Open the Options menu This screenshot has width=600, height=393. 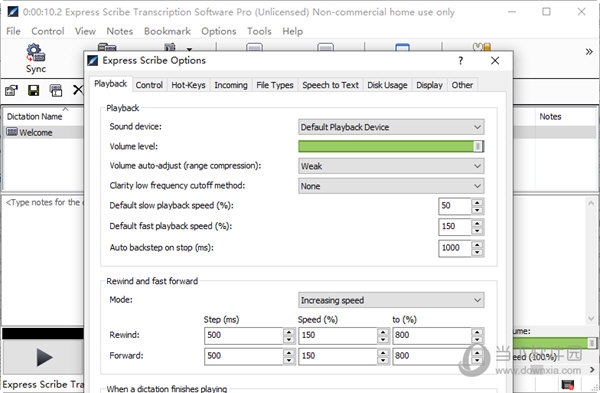pos(219,31)
